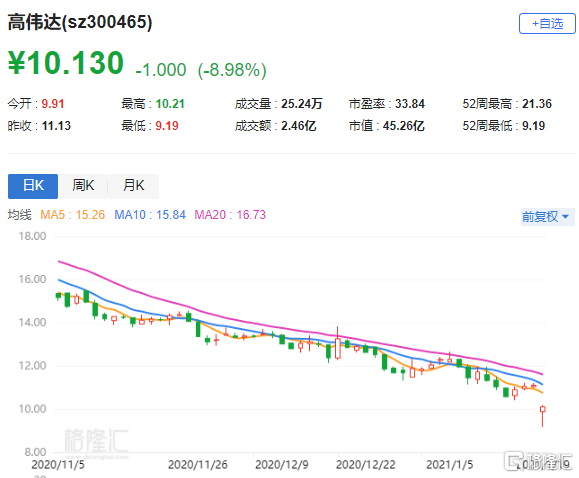Click the 52周最低 value next to its label
This screenshot has width=579, height=478.
(x=534, y=126)
